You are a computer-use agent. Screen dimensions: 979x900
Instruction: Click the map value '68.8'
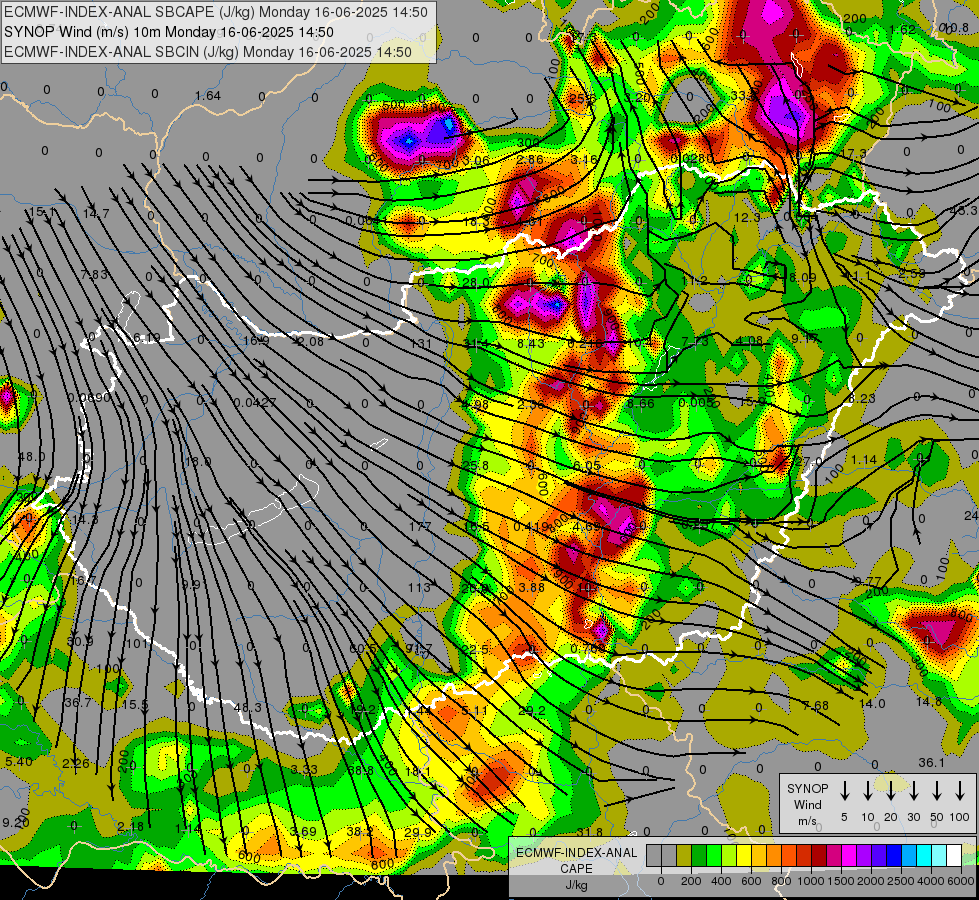click(360, 771)
